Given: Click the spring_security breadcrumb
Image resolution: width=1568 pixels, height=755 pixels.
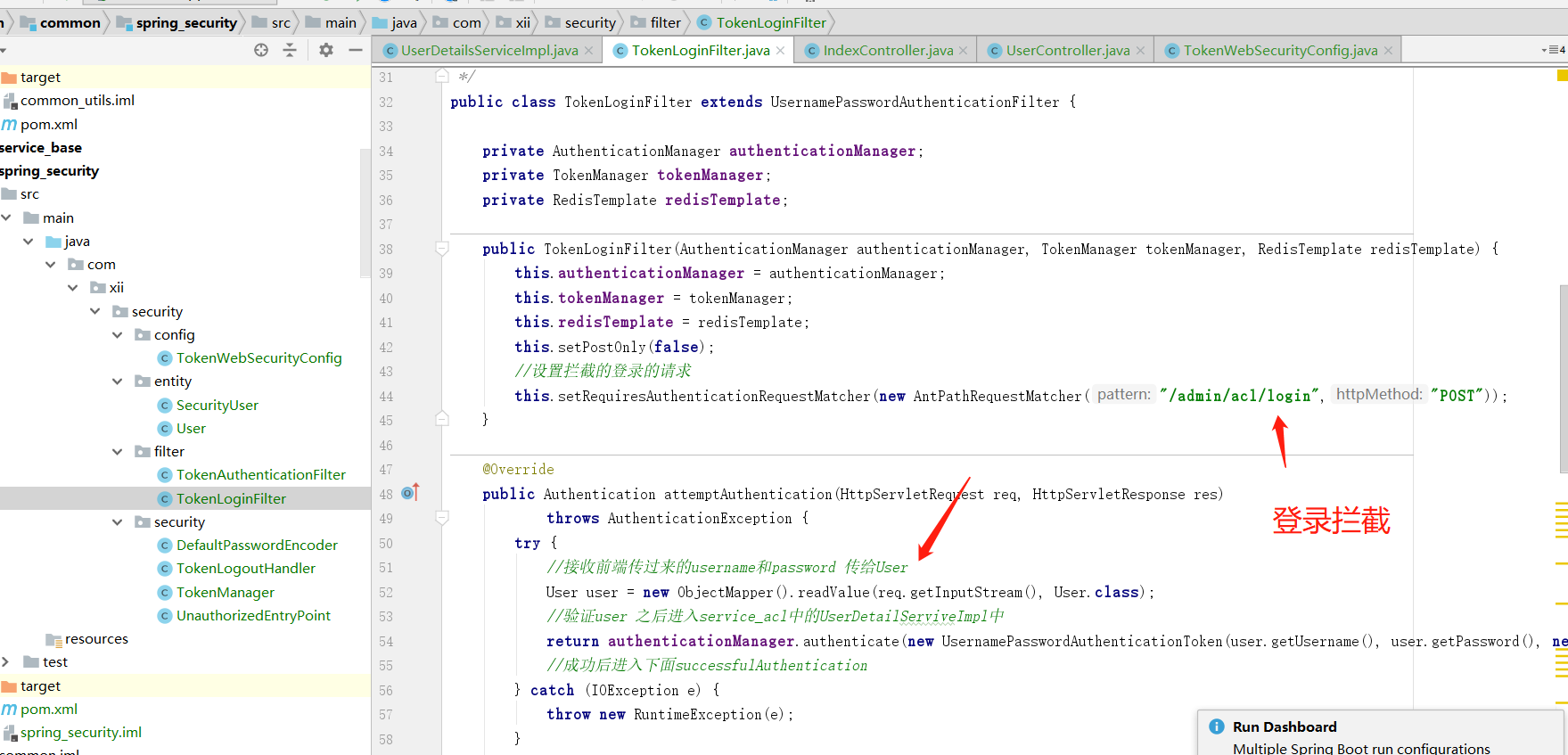Looking at the screenshot, I should pos(186,22).
